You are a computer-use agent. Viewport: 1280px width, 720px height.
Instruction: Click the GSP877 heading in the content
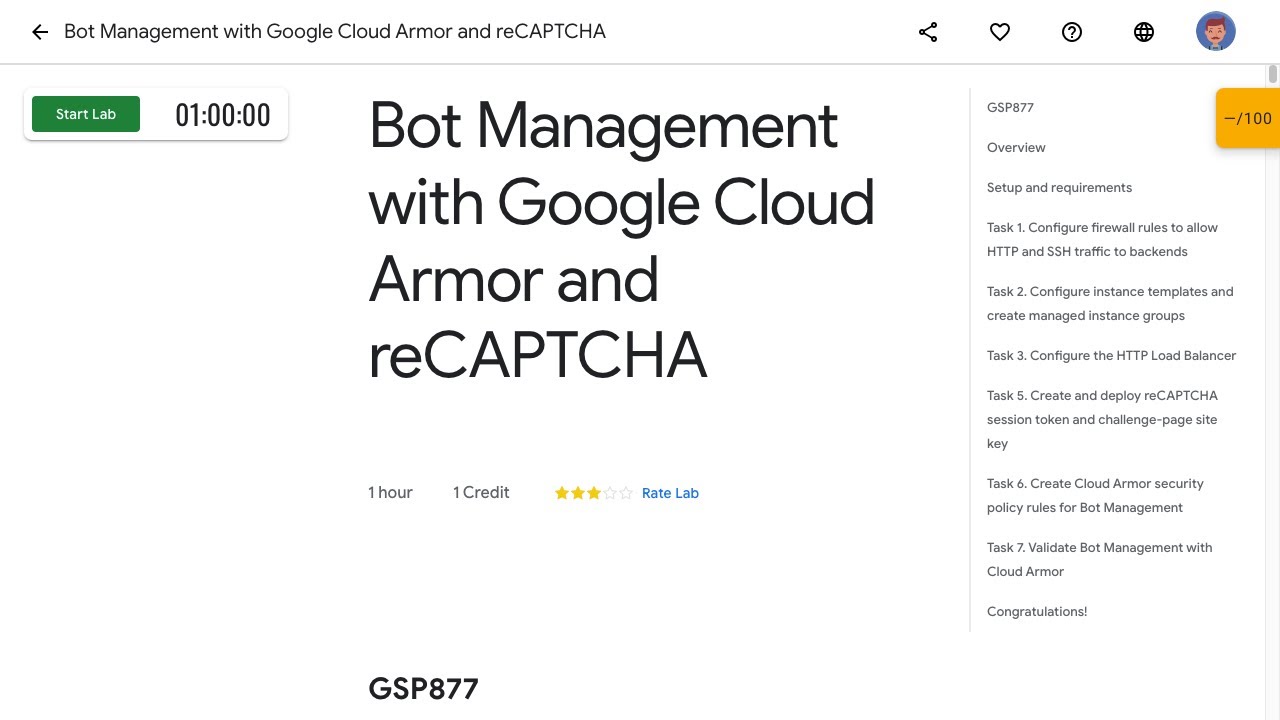coord(423,688)
